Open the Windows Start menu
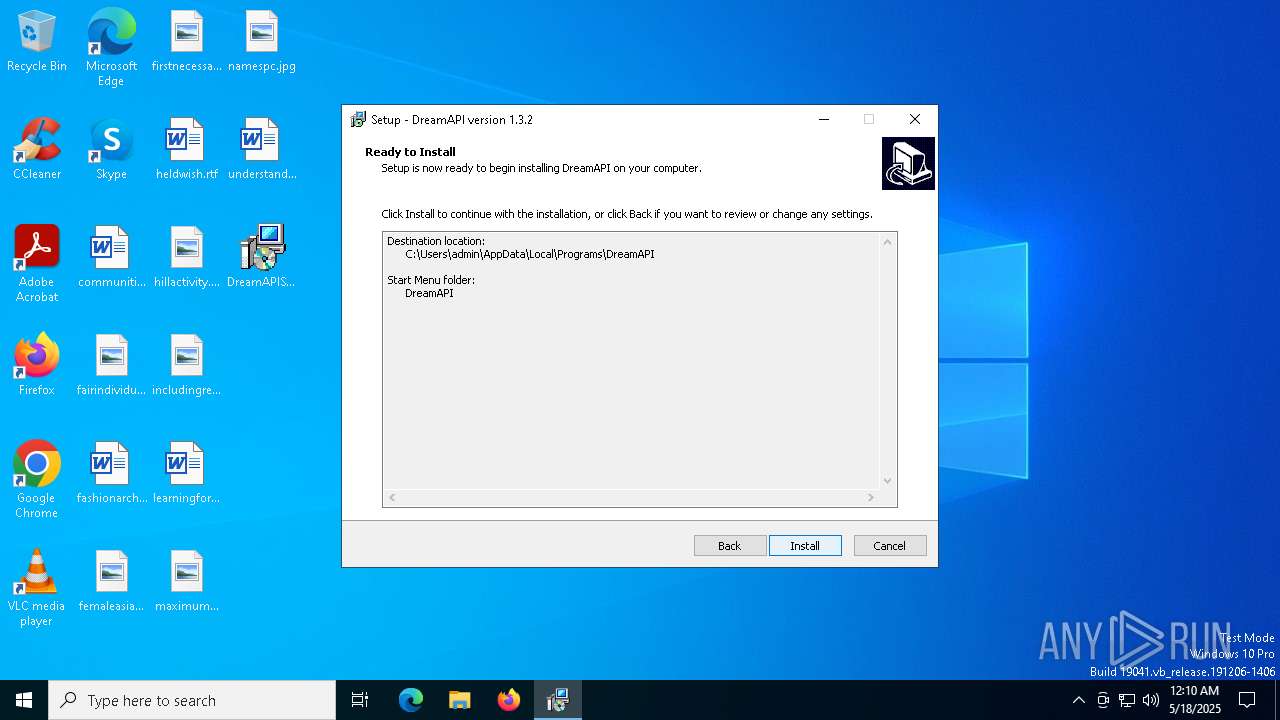The image size is (1280, 720). [24, 700]
